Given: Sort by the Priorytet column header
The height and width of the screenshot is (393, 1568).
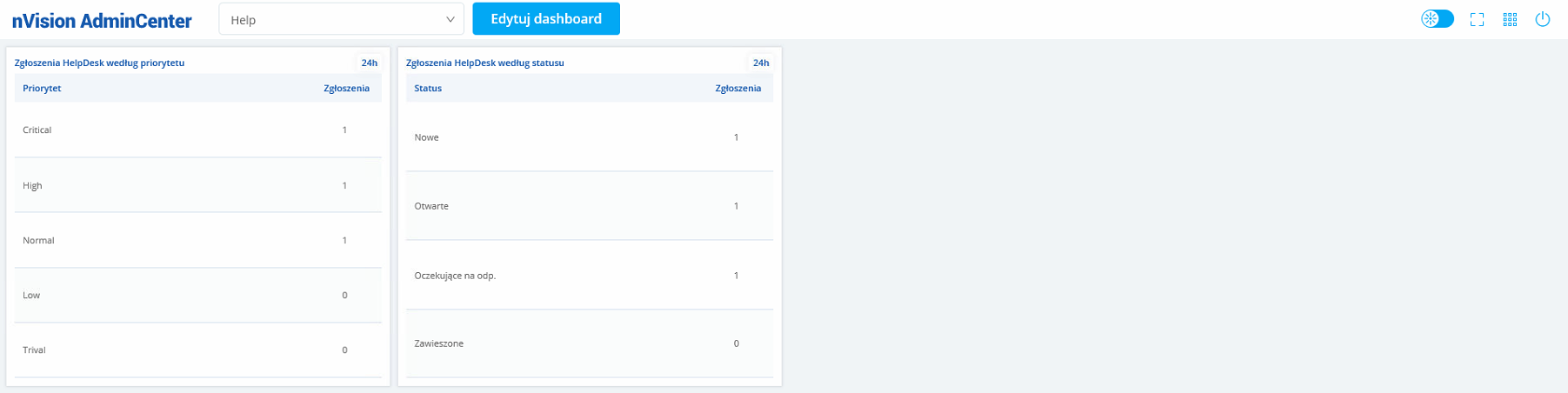Looking at the screenshot, I should (x=42, y=88).
